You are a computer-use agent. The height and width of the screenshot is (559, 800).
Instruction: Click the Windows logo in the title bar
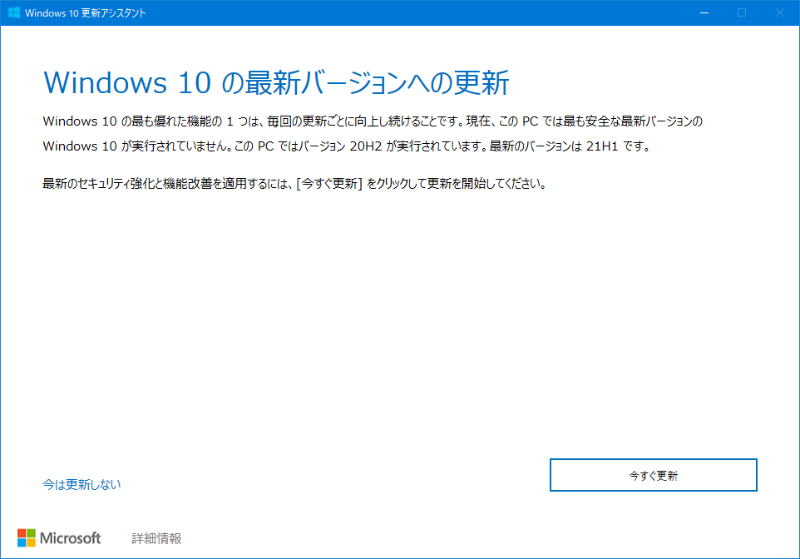[x=14, y=13]
